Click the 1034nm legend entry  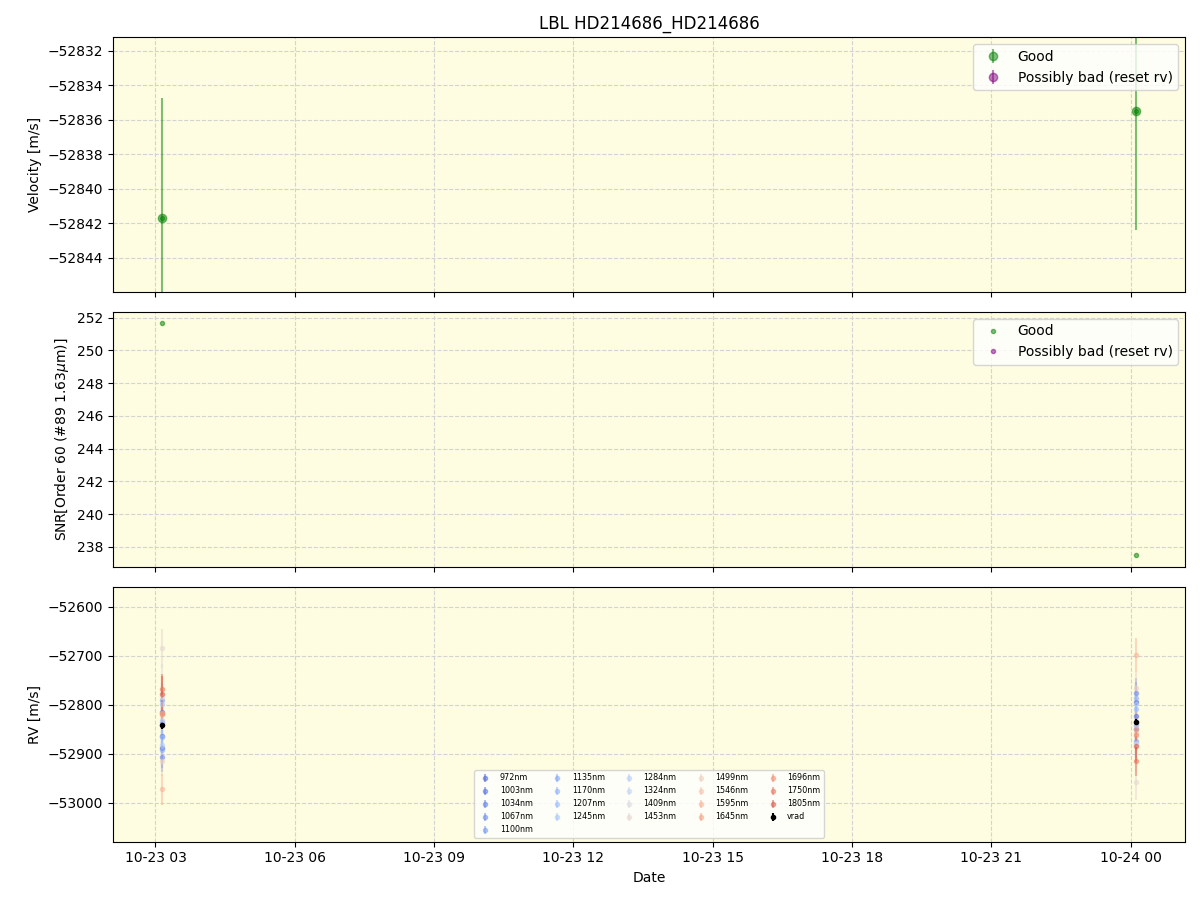tap(506, 804)
